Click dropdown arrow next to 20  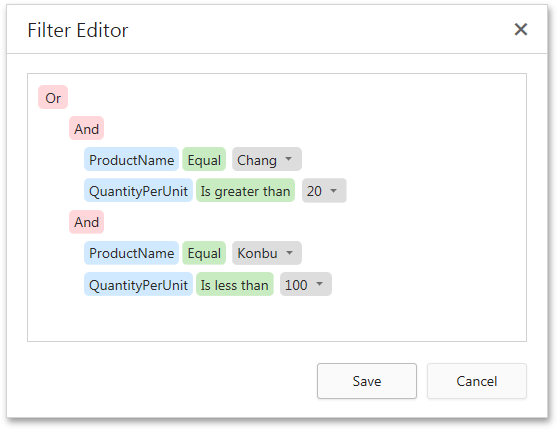(x=333, y=191)
